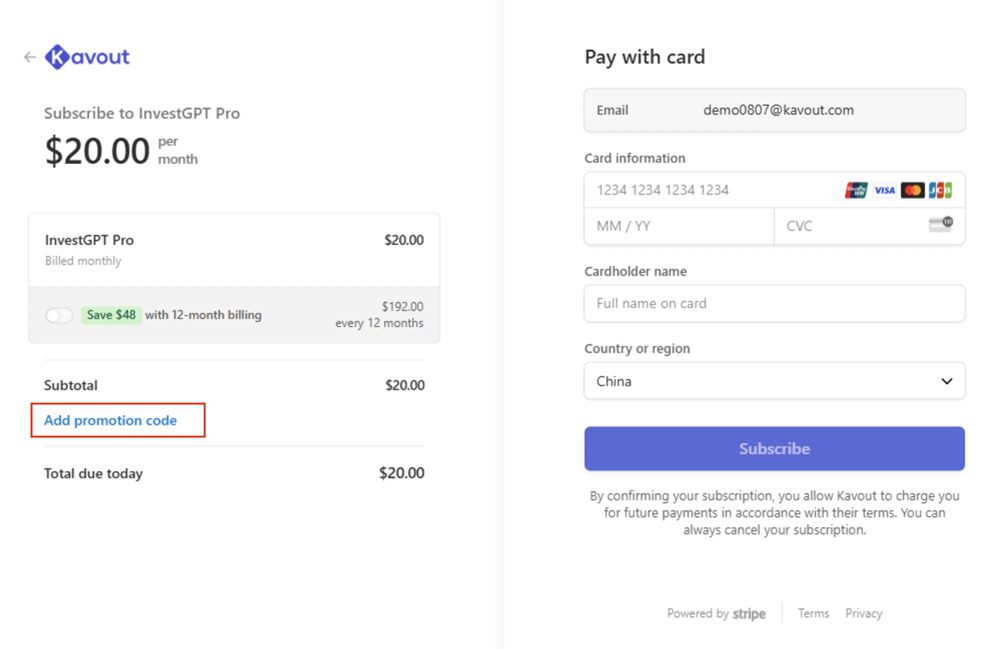The width and height of the screenshot is (1000, 649).
Task: Click the Save $48 badge
Action: [x=111, y=315]
